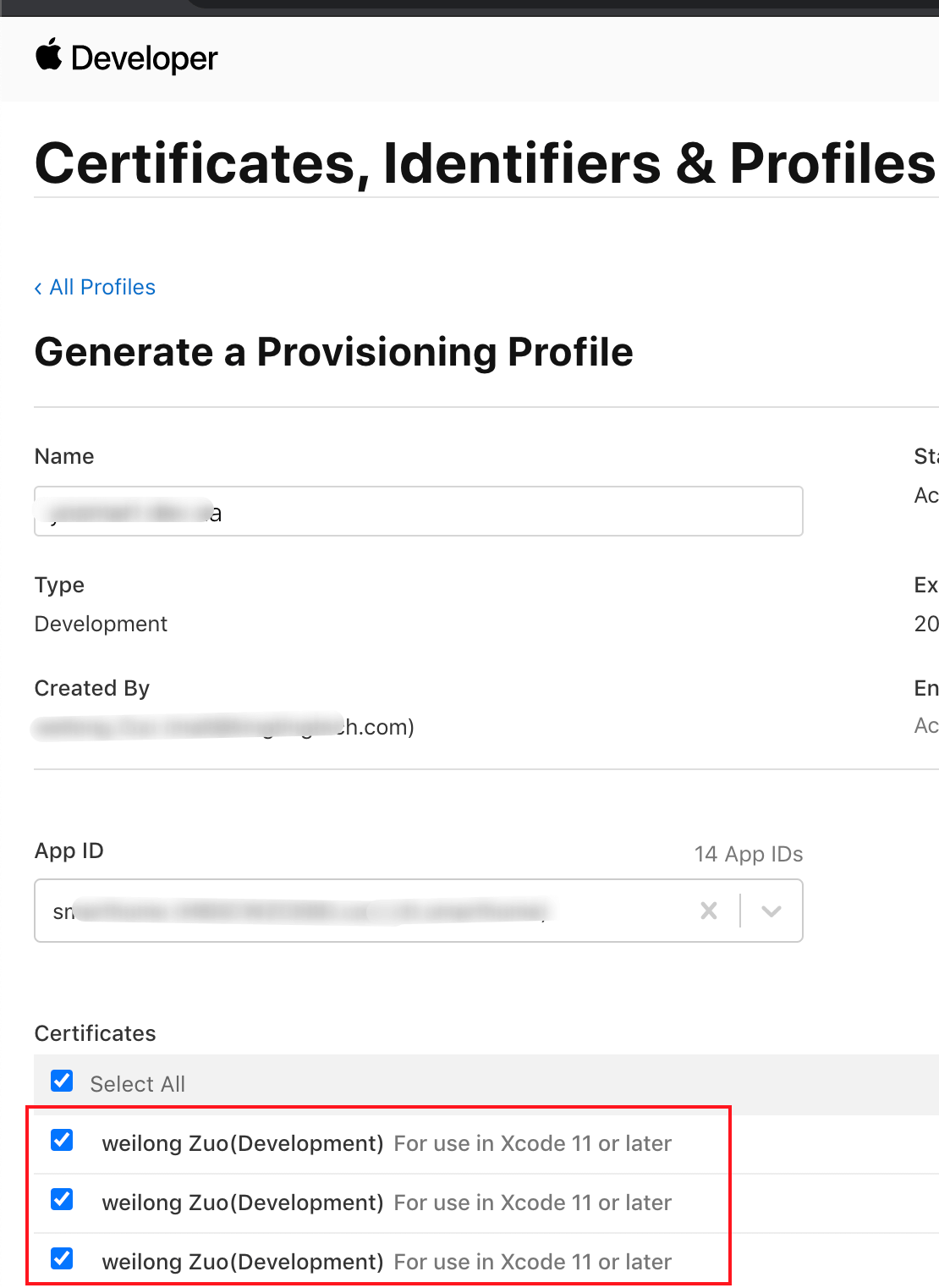Viewport: 939px width, 1288px height.
Task: Uncheck the third weilong Zuo(Development) certificate
Action: click(62, 1258)
